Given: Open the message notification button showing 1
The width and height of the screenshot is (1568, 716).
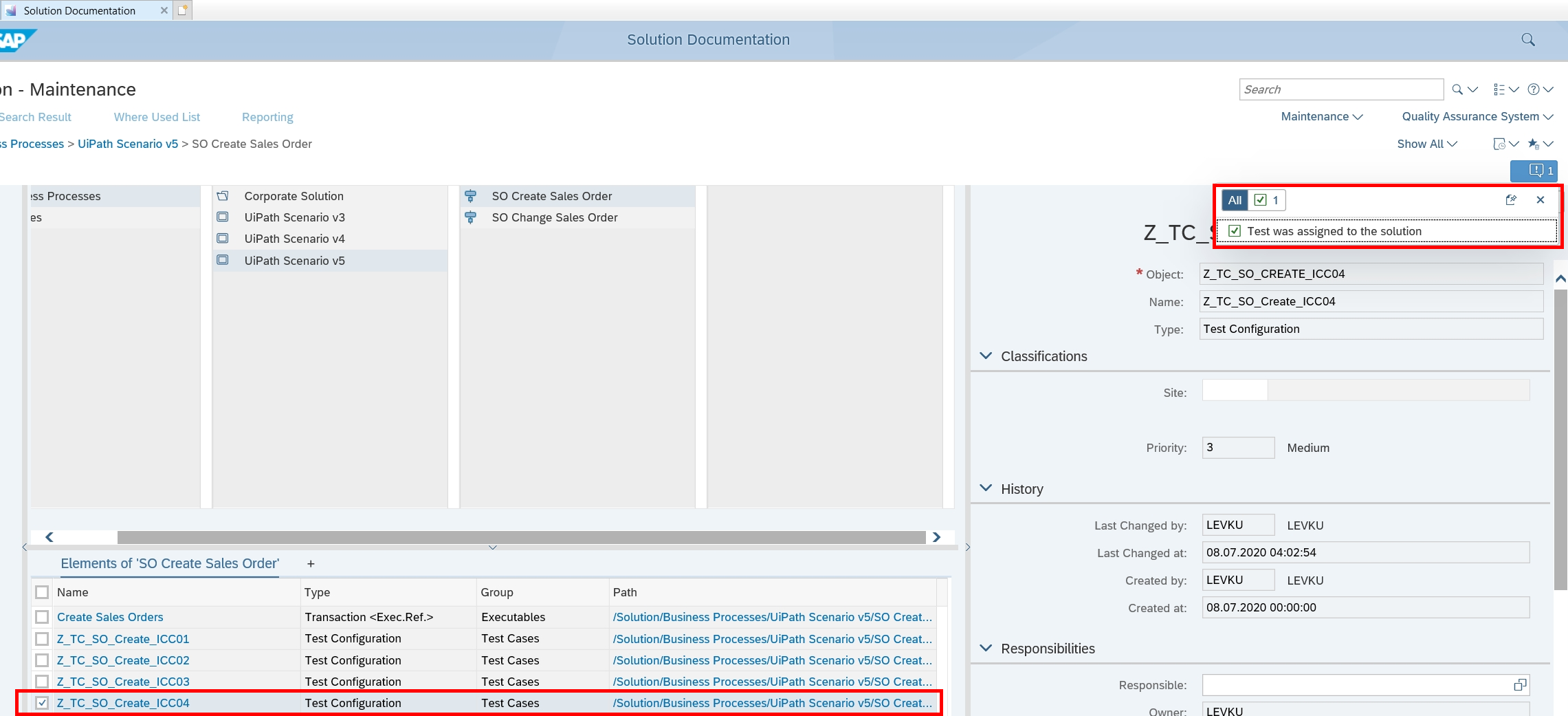Looking at the screenshot, I should 1534,171.
